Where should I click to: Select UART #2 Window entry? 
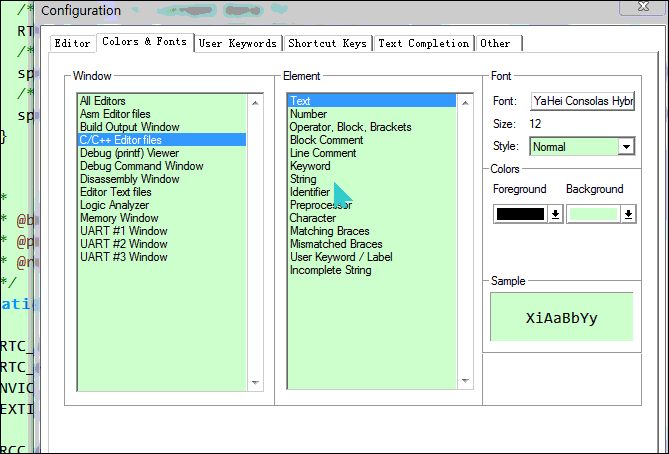(162, 244)
